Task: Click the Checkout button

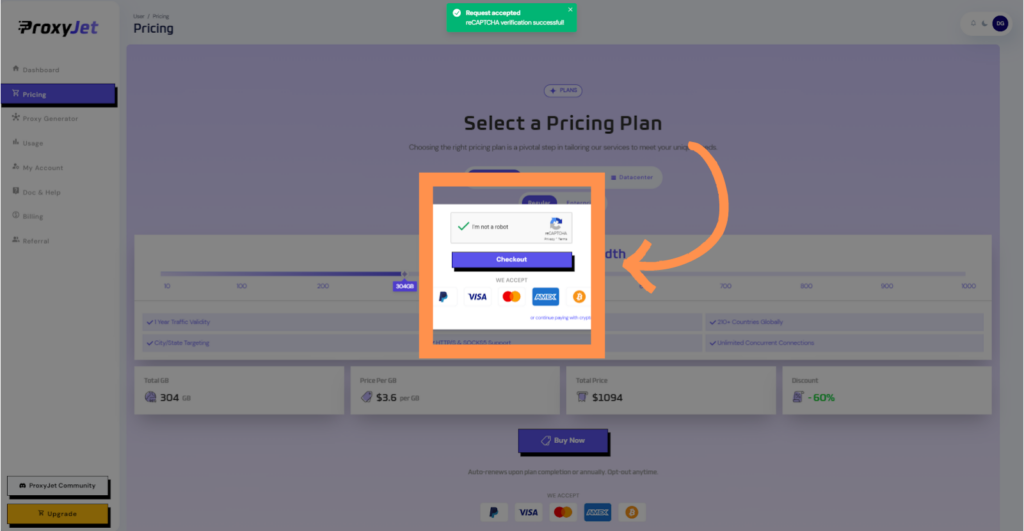Action: 512,260
